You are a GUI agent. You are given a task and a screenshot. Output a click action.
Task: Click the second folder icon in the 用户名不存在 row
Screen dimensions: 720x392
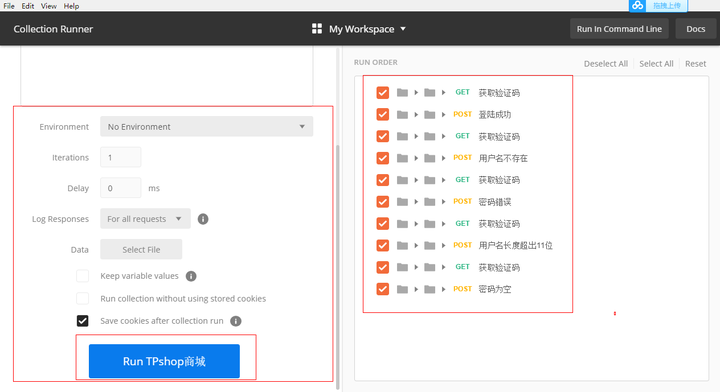[430, 158]
